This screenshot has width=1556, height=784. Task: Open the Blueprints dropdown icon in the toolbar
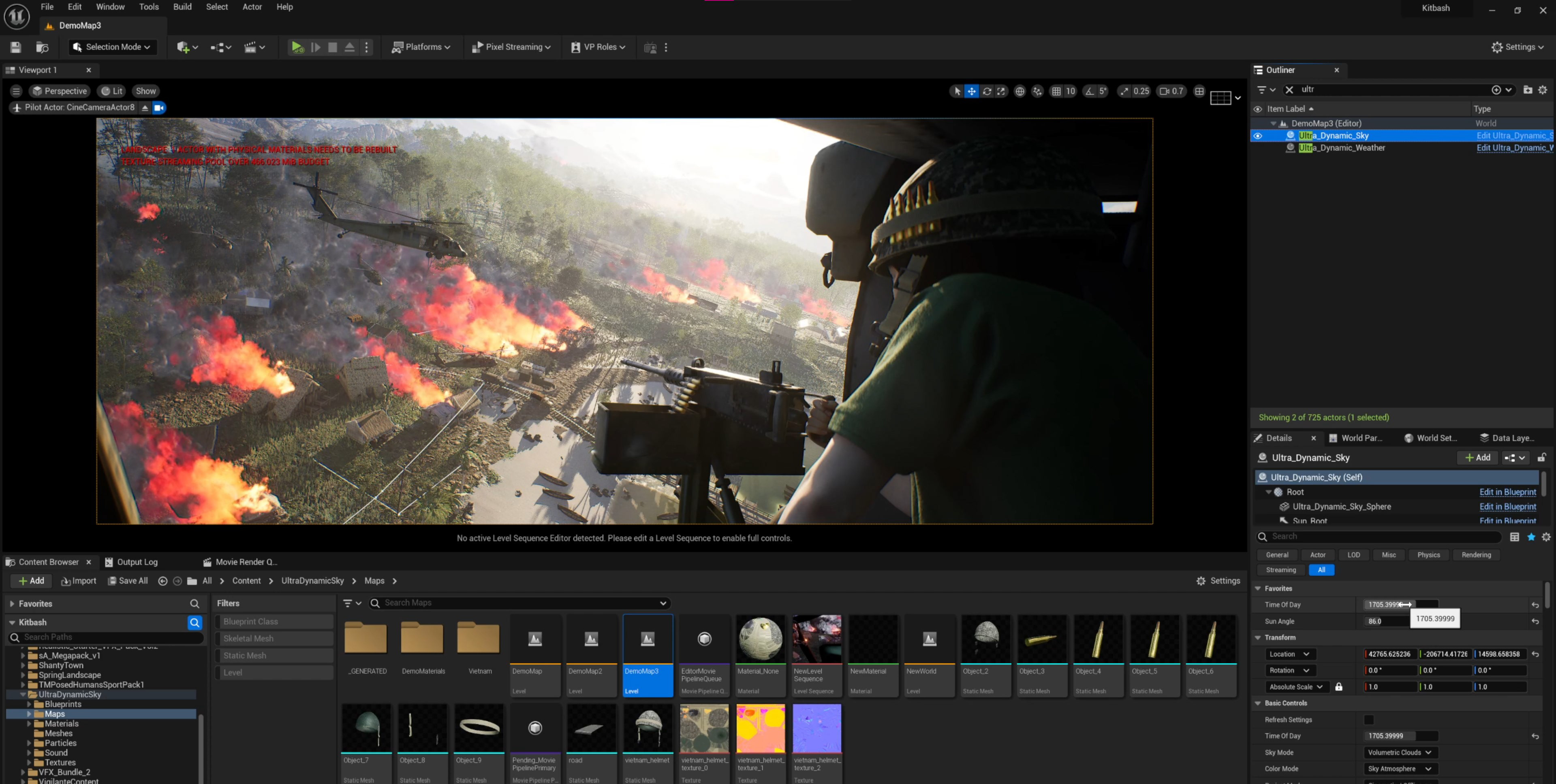tap(221, 47)
